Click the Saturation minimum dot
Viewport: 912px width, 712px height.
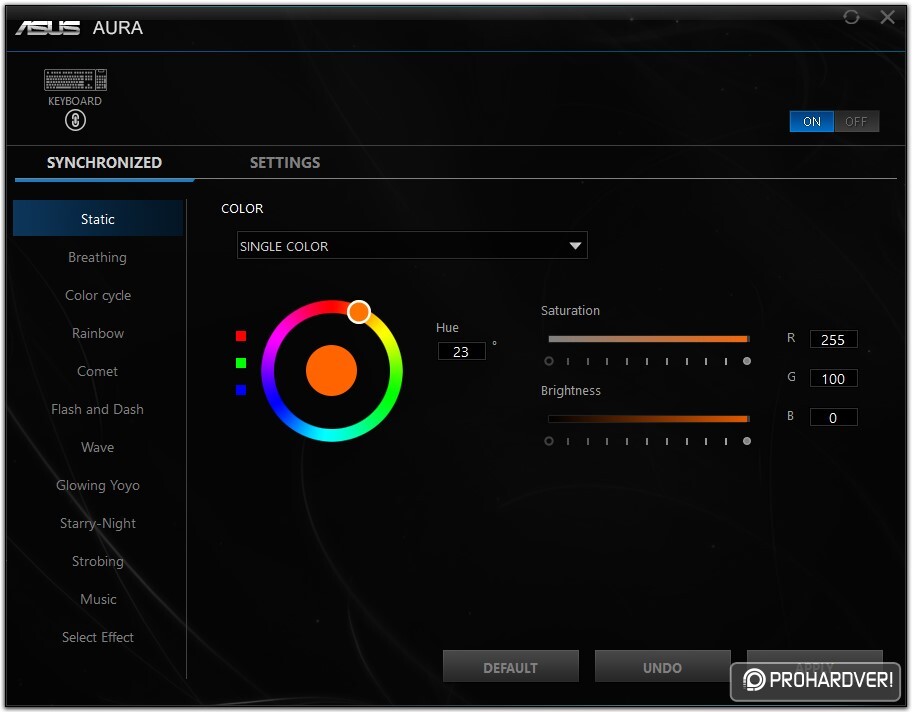[x=548, y=361]
